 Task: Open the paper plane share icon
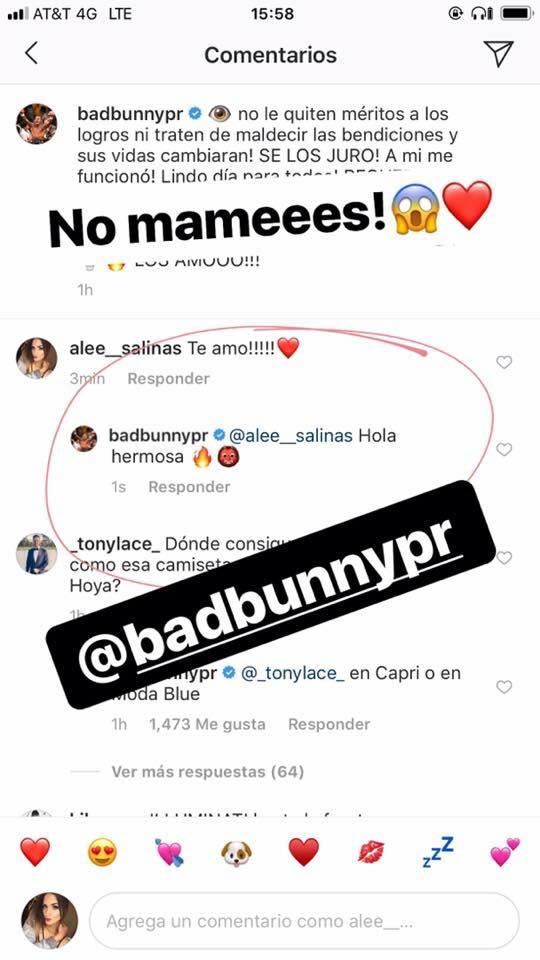[x=498, y=54]
